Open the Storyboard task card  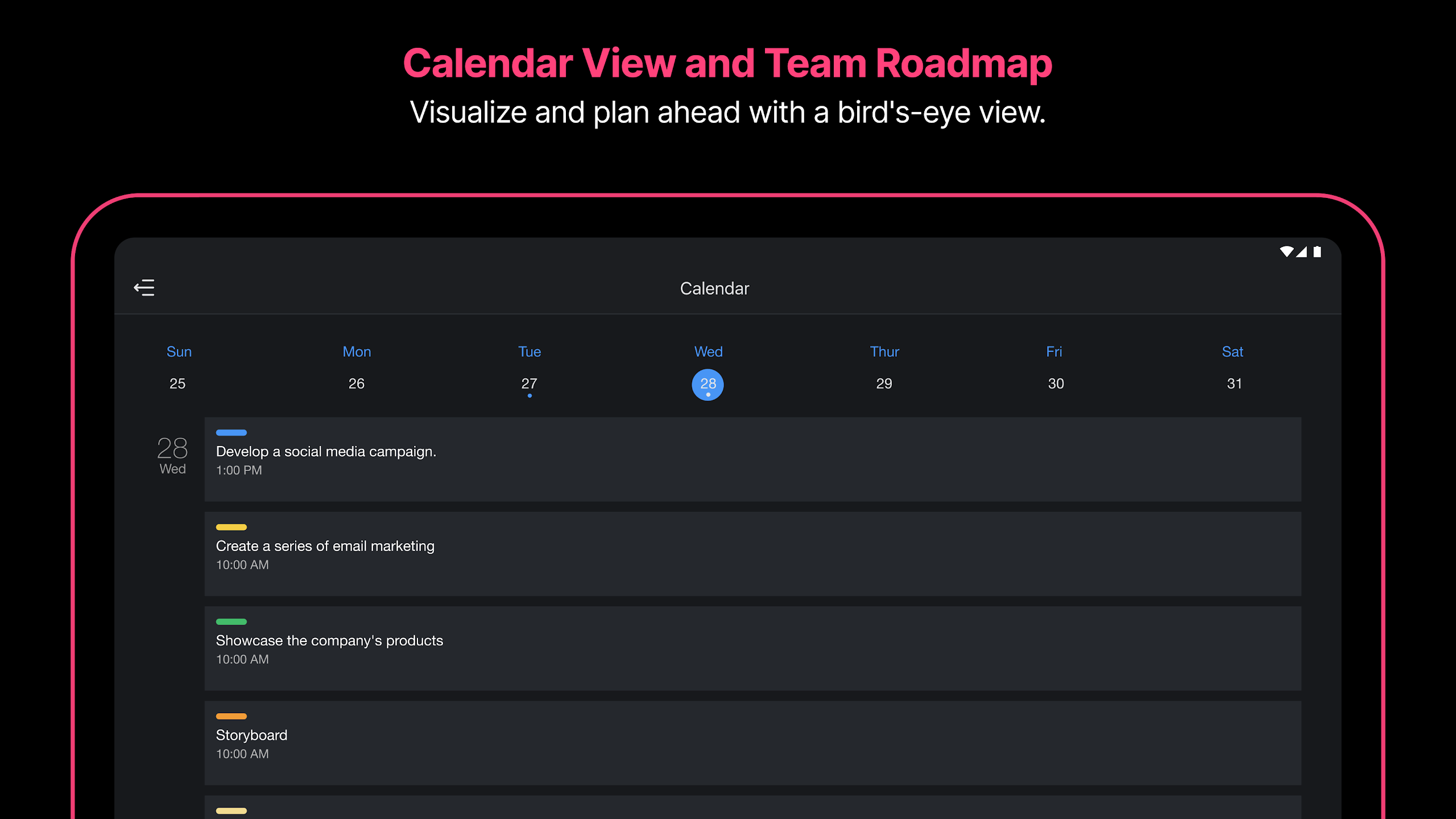[x=753, y=743]
